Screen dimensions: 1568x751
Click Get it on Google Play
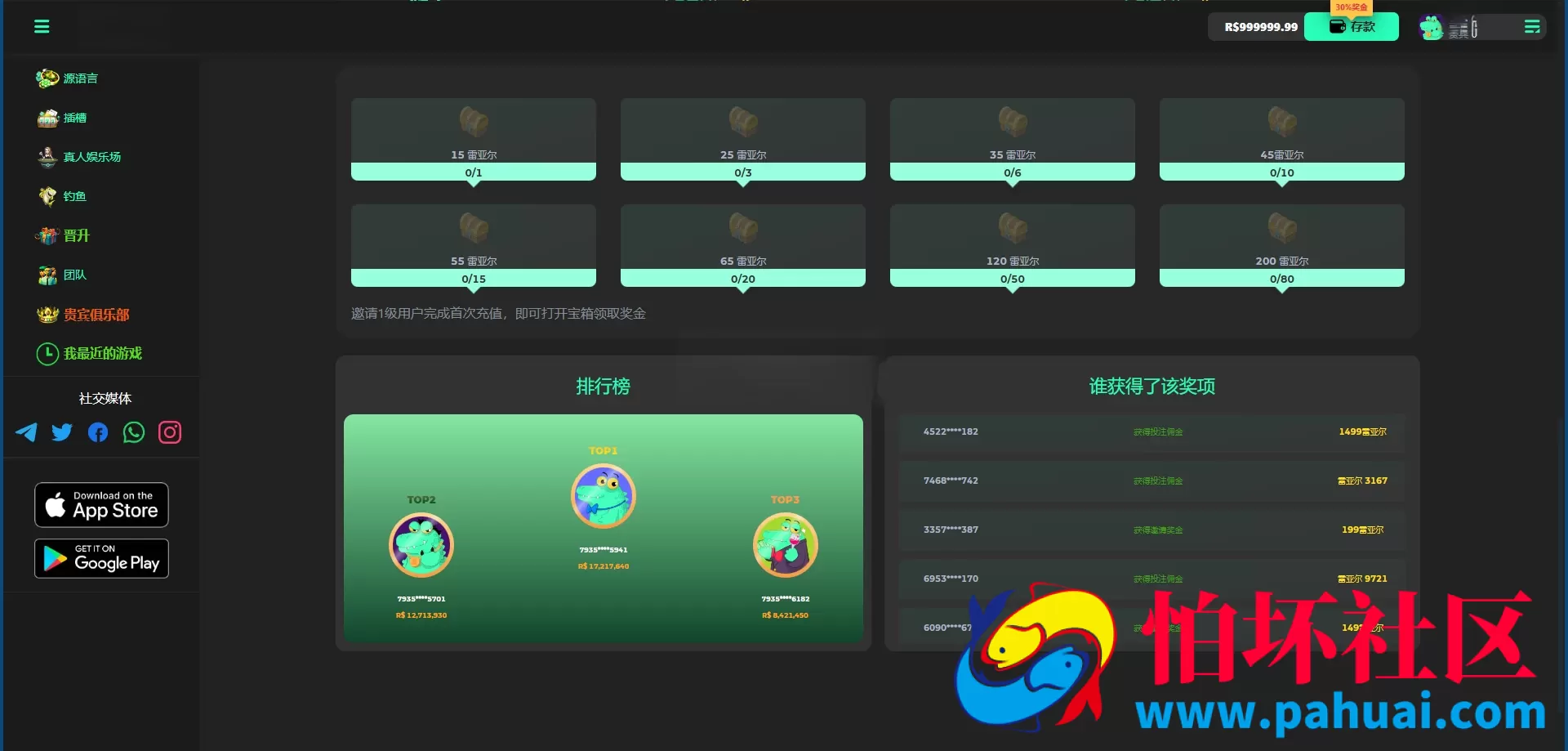[101, 559]
